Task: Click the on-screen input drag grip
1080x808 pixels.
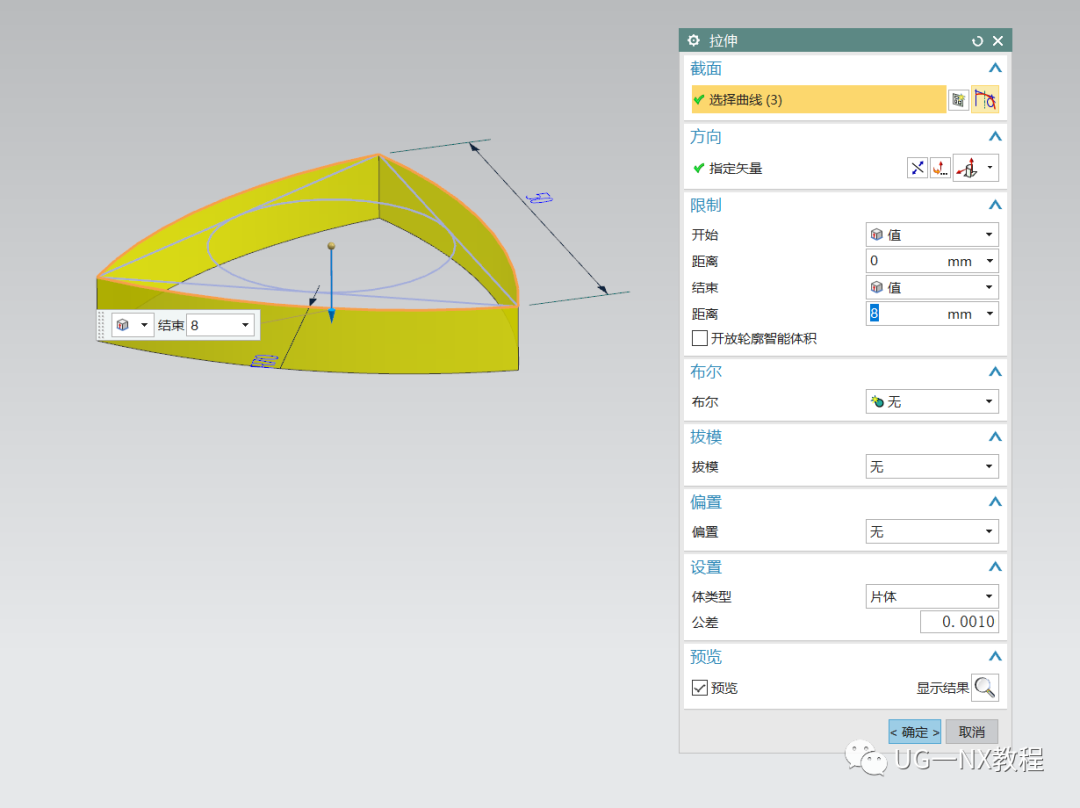Action: pos(101,325)
